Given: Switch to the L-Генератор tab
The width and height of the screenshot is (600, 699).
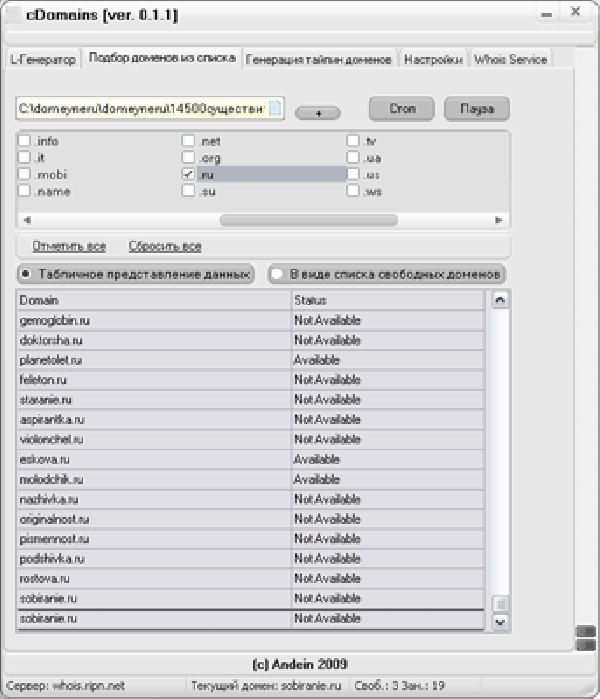Looking at the screenshot, I should pyautogui.click(x=41, y=59).
